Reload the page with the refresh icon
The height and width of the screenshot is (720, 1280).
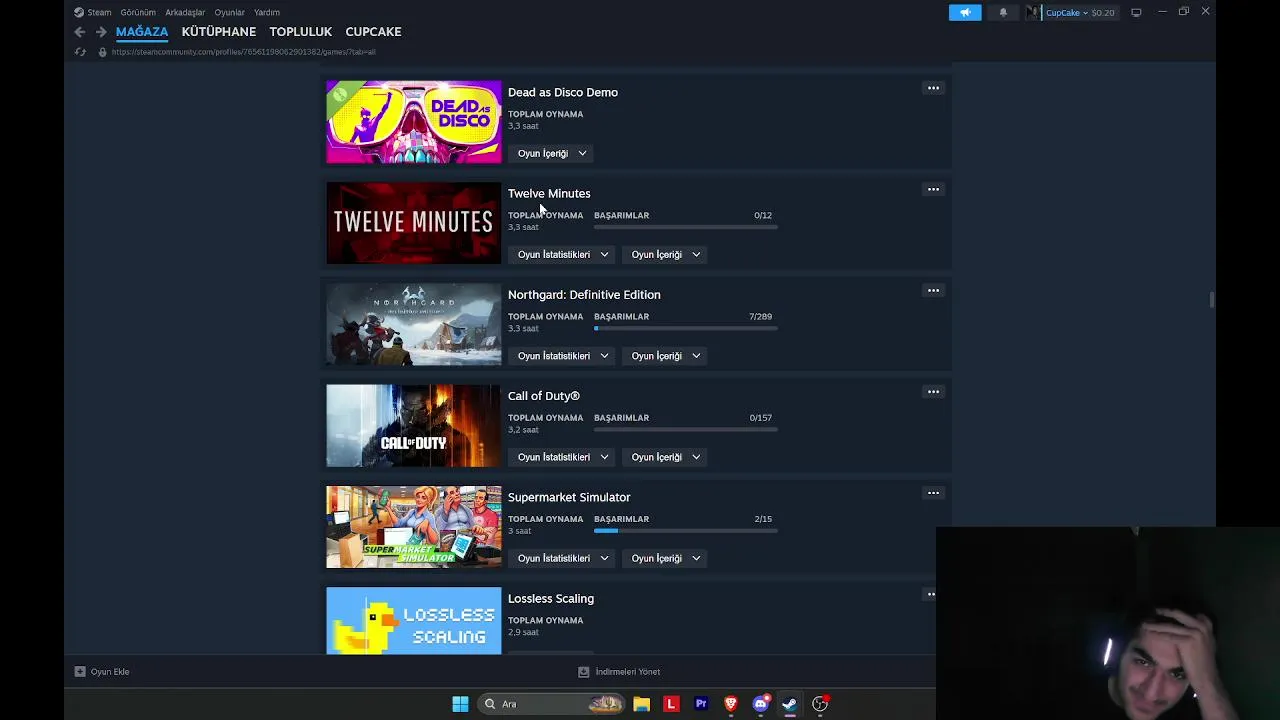point(80,52)
